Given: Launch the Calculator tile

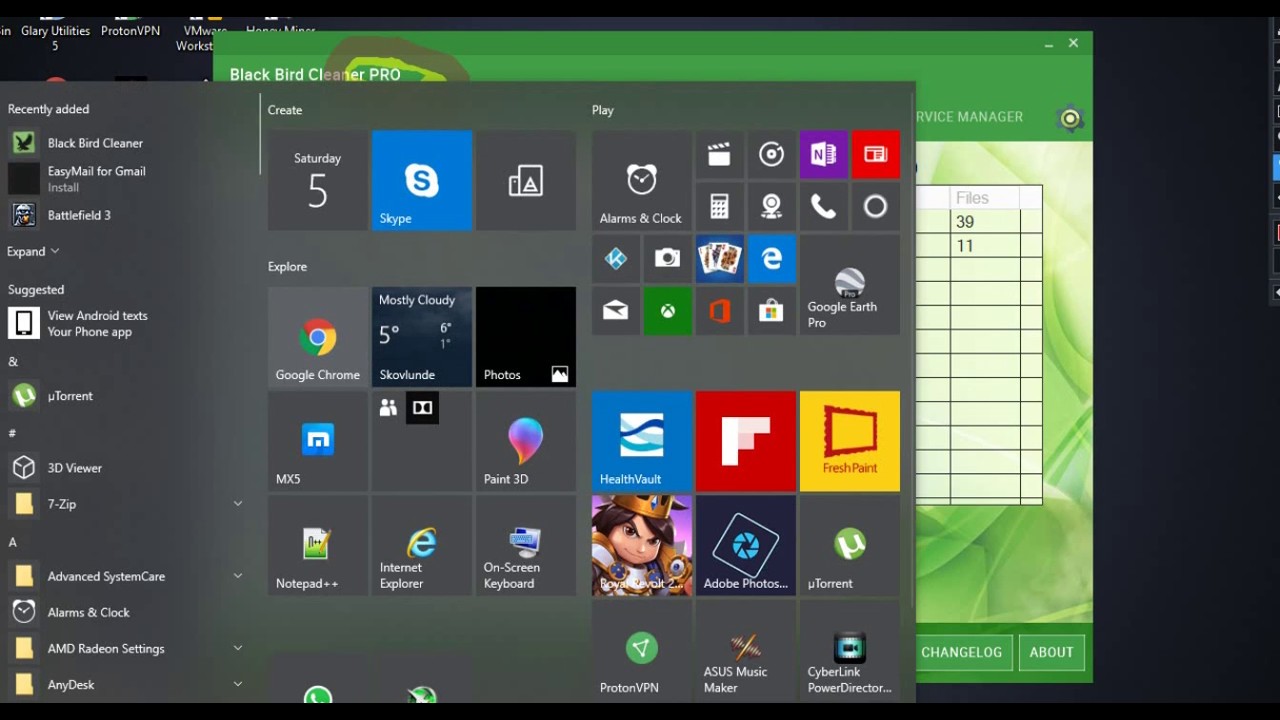Looking at the screenshot, I should (719, 206).
